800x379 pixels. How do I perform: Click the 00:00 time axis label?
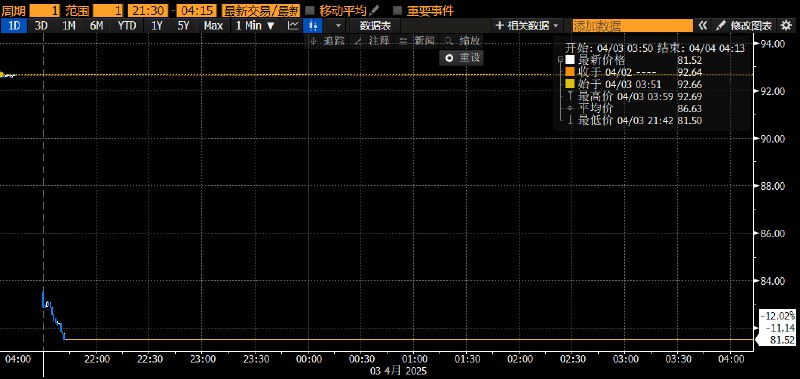(x=308, y=359)
